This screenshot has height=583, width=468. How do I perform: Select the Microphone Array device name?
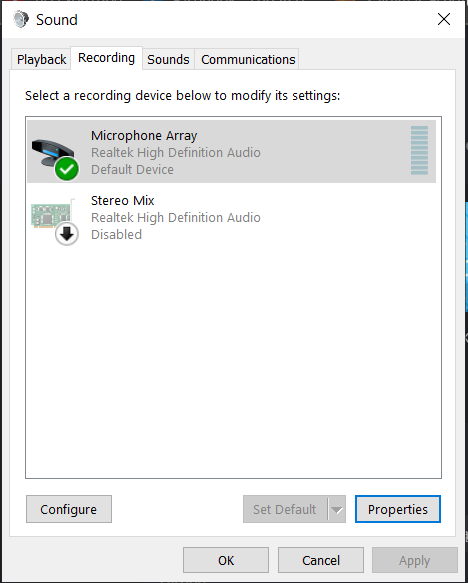click(144, 136)
